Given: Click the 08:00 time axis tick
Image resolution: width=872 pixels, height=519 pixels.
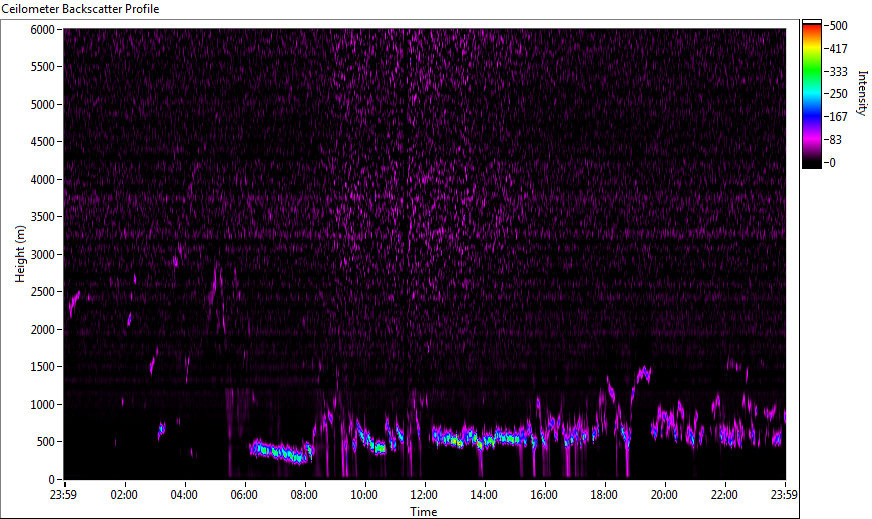Looking at the screenshot, I should [x=304, y=495].
